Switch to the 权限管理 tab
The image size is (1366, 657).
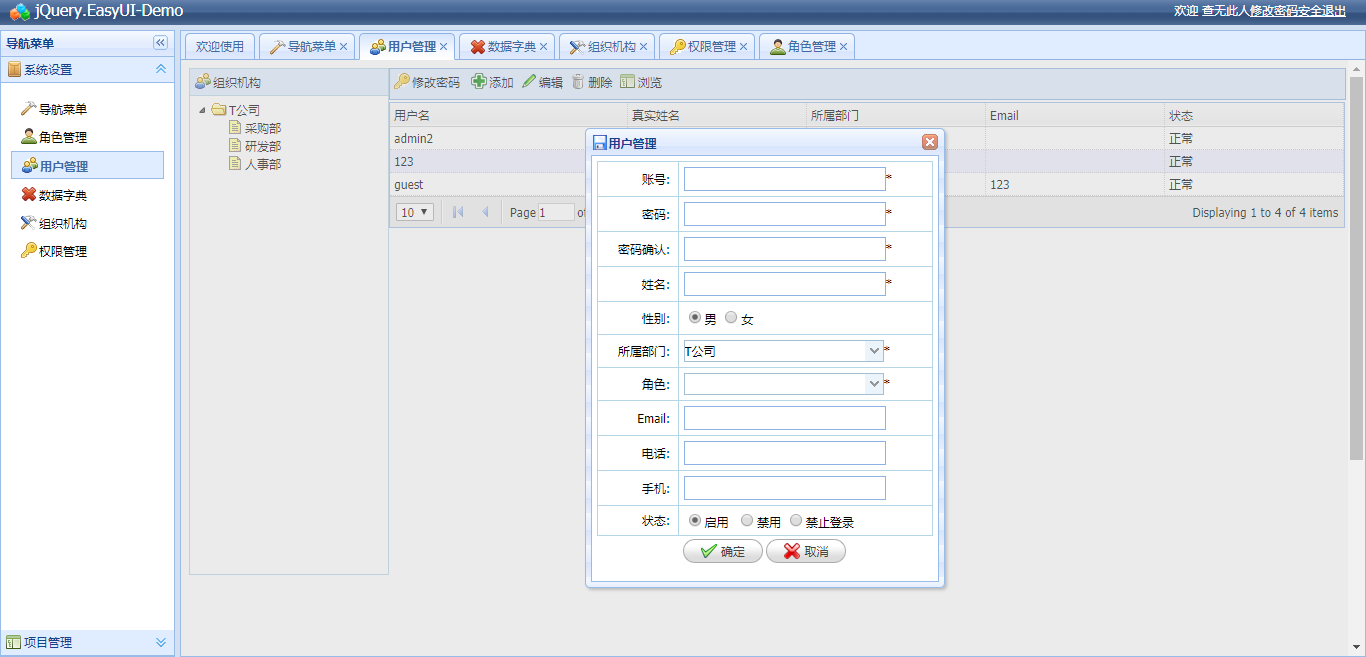coord(707,46)
